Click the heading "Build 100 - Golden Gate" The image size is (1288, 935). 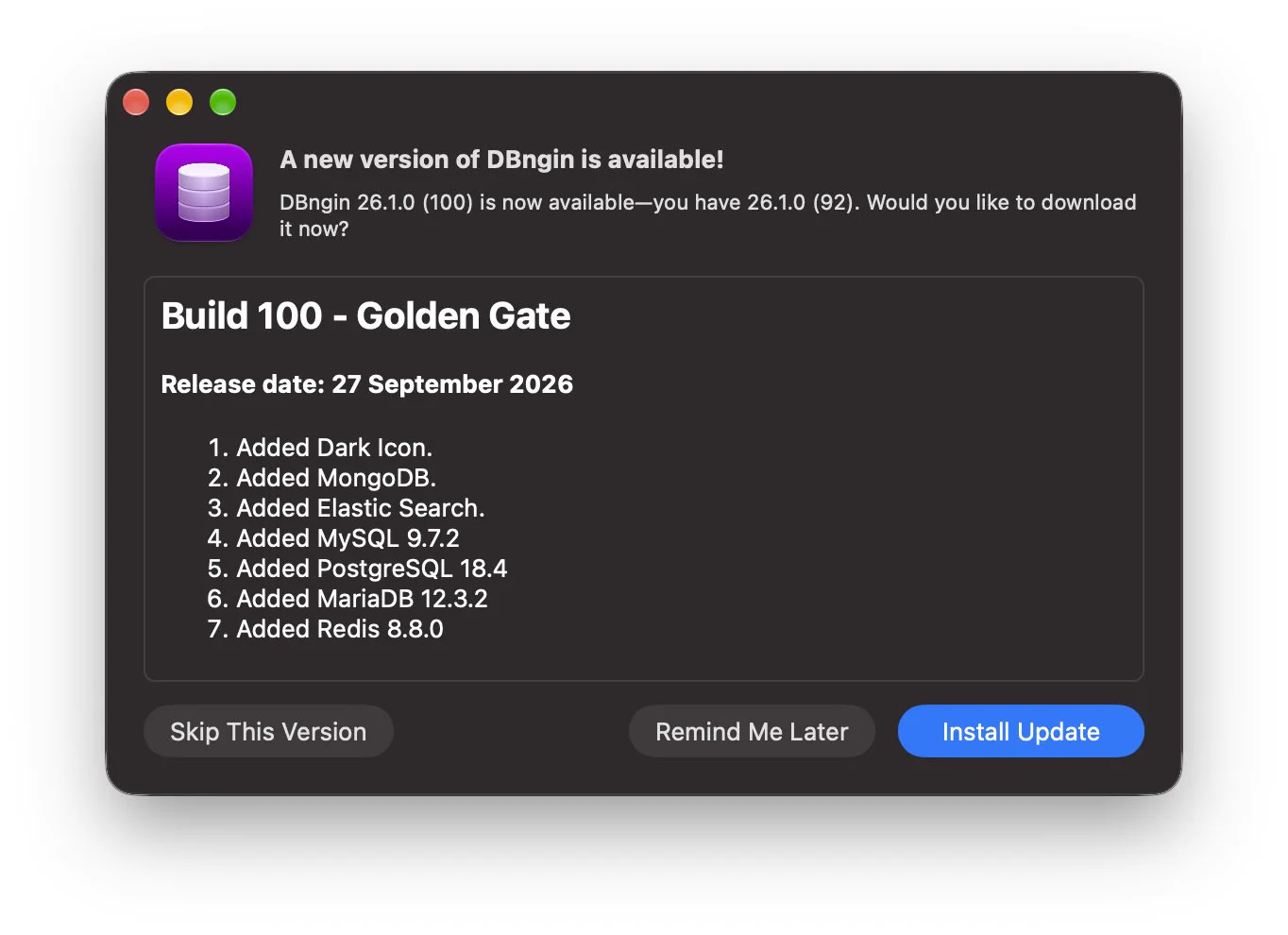coord(365,315)
